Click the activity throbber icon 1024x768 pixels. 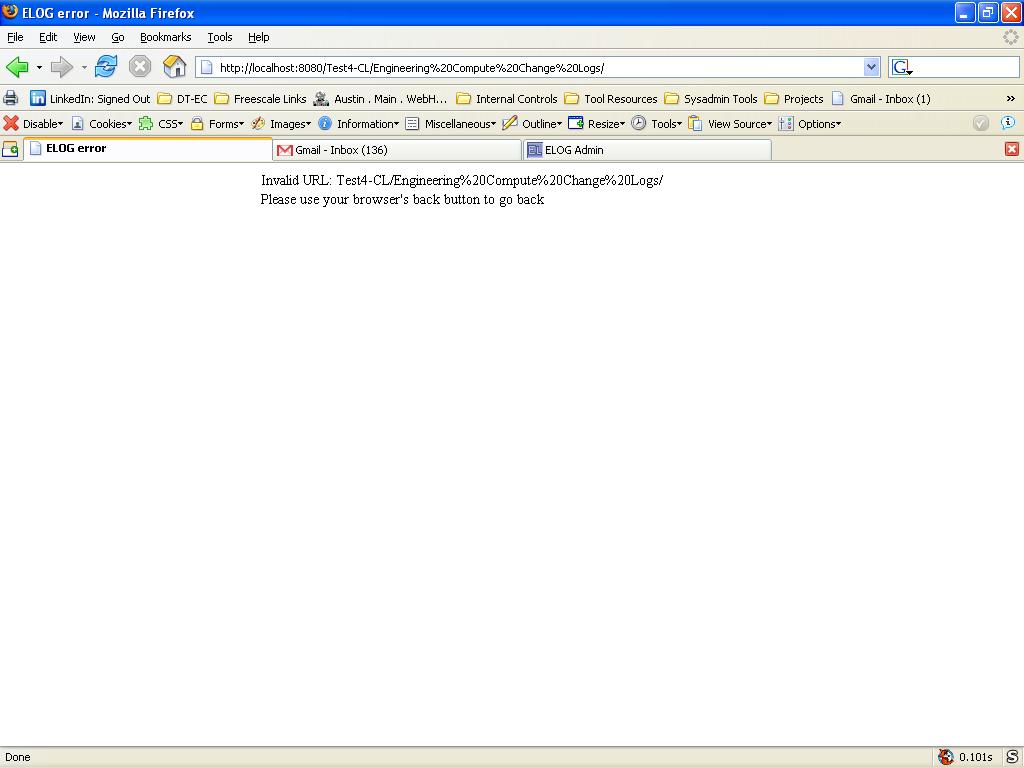pyautogui.click(x=1010, y=37)
